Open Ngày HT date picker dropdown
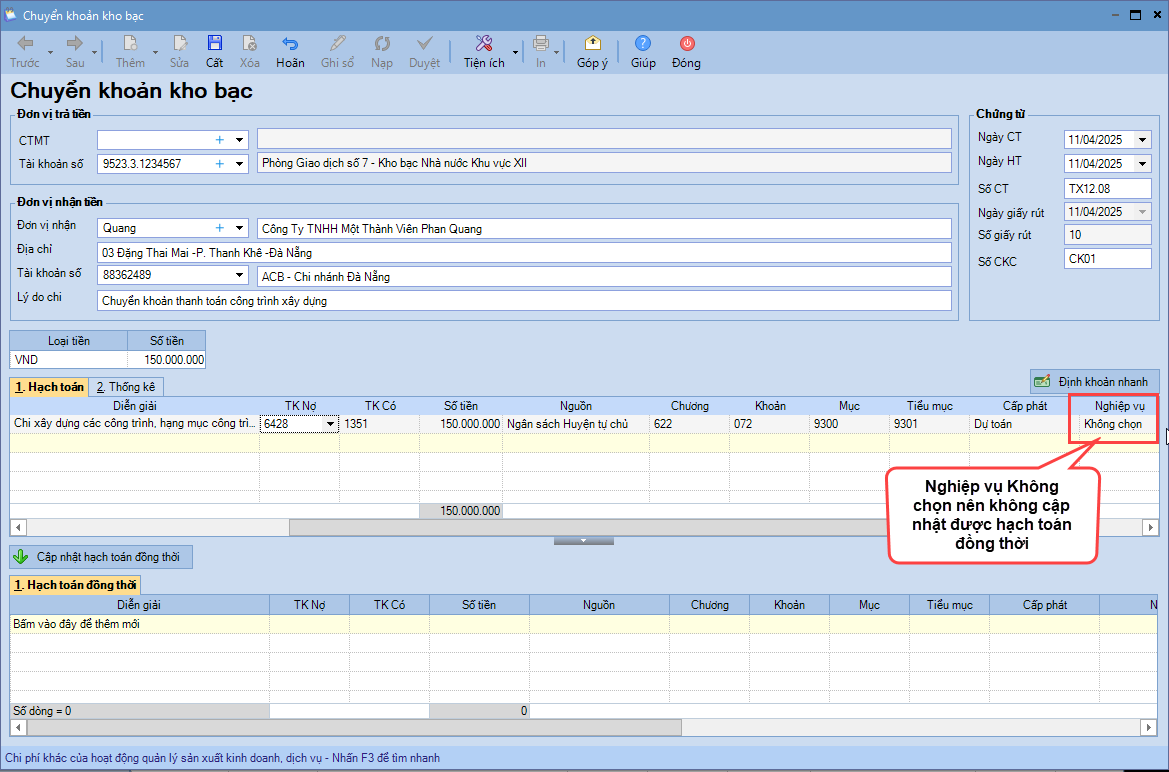 point(1142,163)
